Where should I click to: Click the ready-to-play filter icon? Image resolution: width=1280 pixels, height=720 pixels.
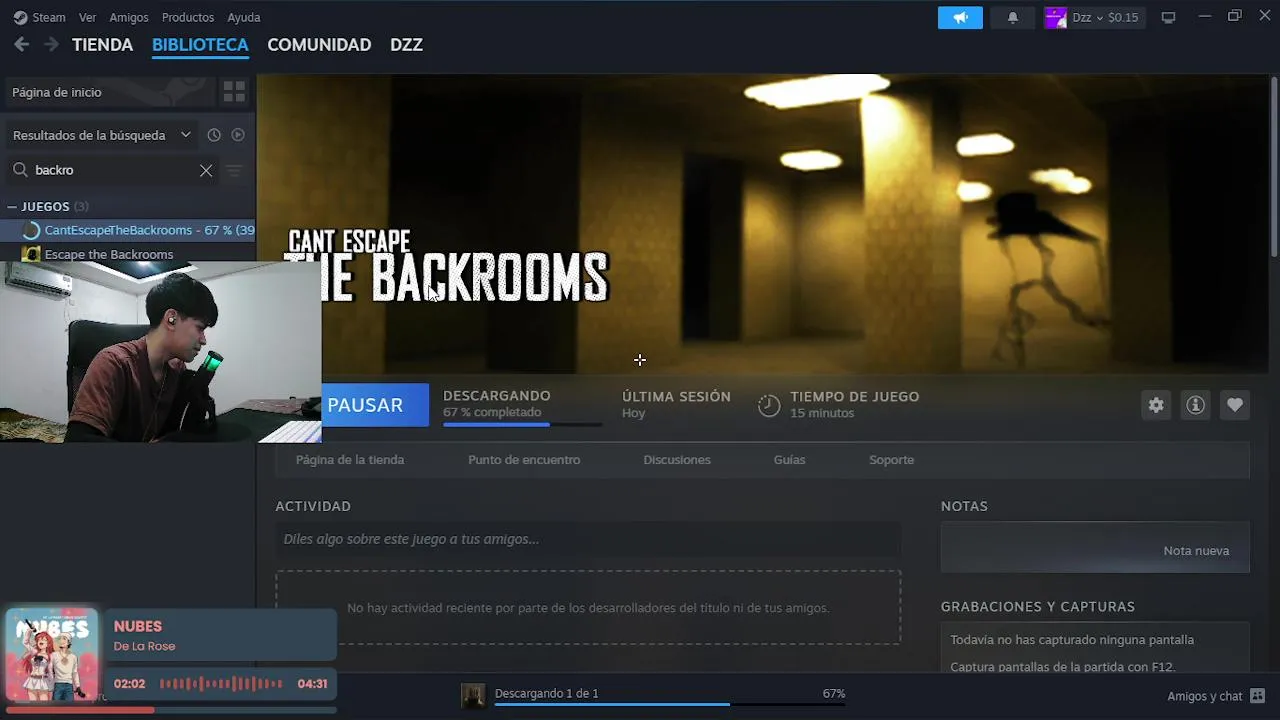[x=238, y=135]
